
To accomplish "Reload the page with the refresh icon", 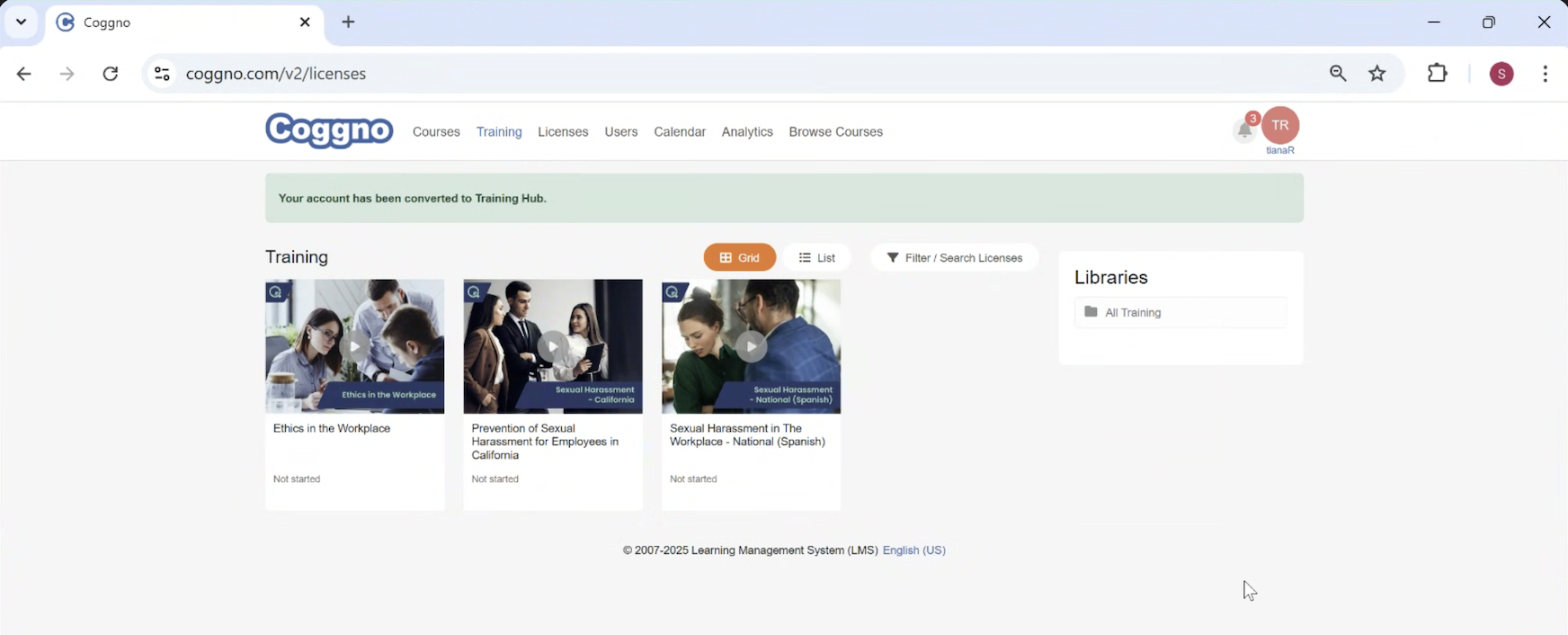I will (x=111, y=74).
